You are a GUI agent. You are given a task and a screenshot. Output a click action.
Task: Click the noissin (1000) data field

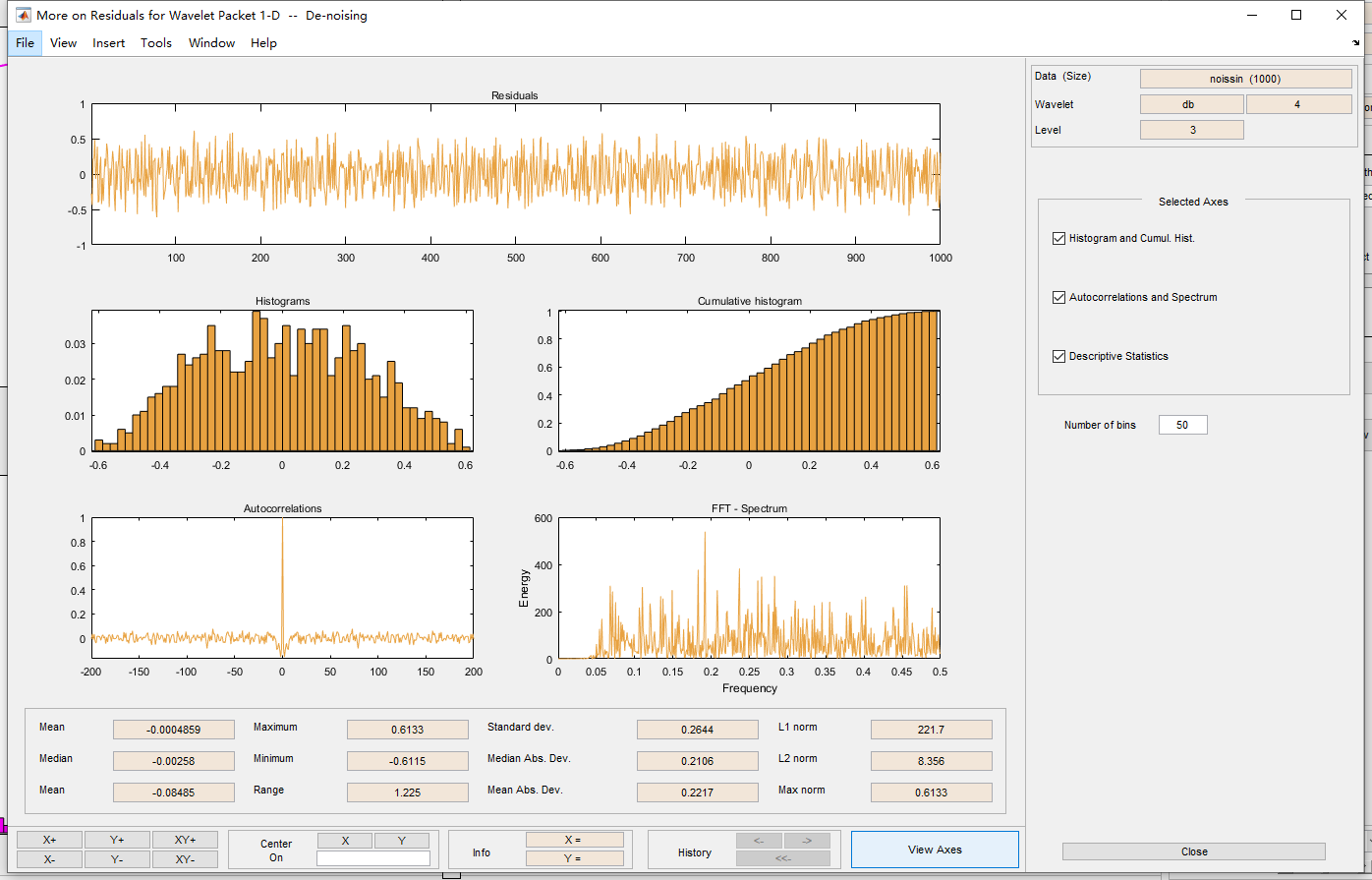point(1246,79)
